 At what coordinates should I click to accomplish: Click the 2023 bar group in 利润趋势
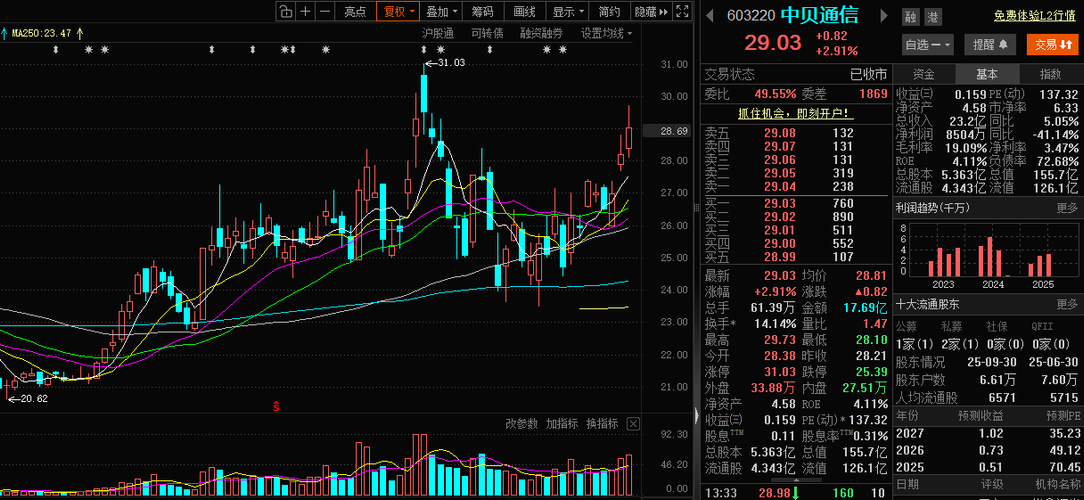point(944,261)
